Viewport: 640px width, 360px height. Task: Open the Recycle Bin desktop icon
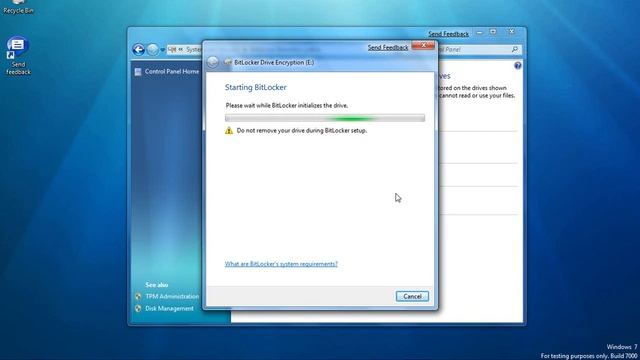pos(18,7)
